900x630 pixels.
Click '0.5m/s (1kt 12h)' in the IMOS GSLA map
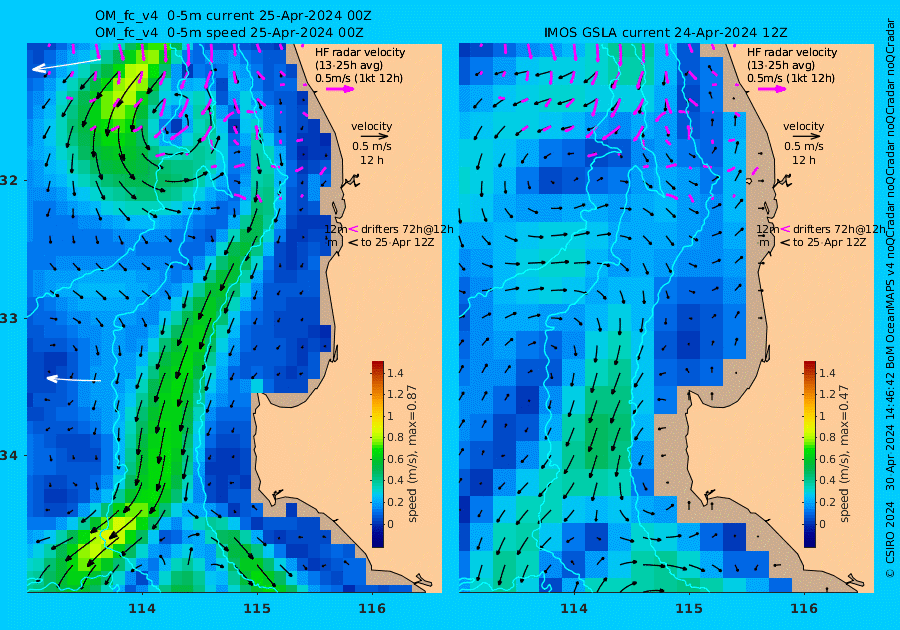click(790, 78)
